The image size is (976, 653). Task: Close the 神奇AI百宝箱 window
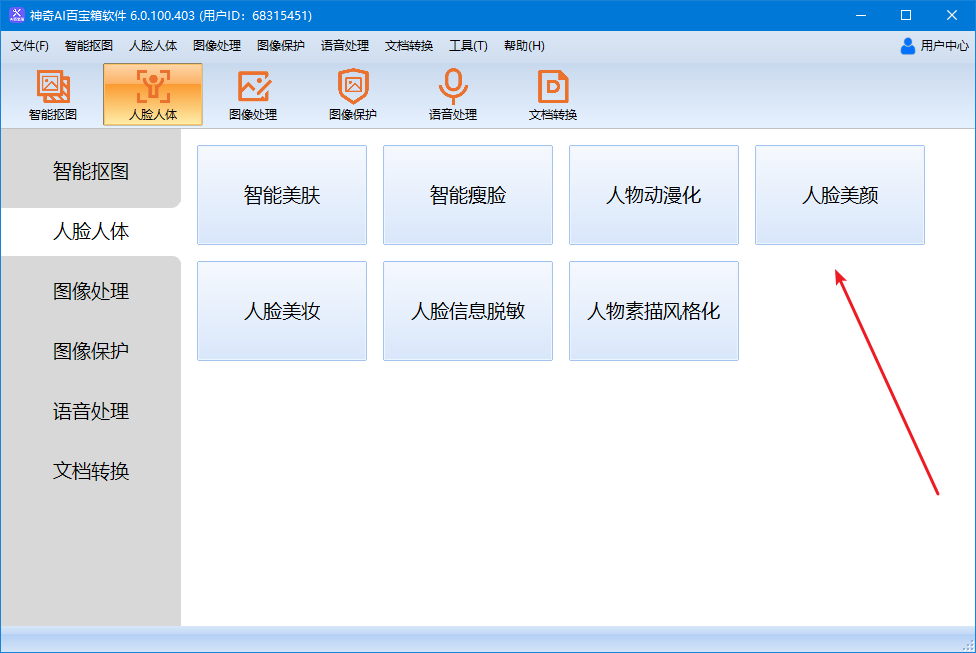click(x=952, y=15)
